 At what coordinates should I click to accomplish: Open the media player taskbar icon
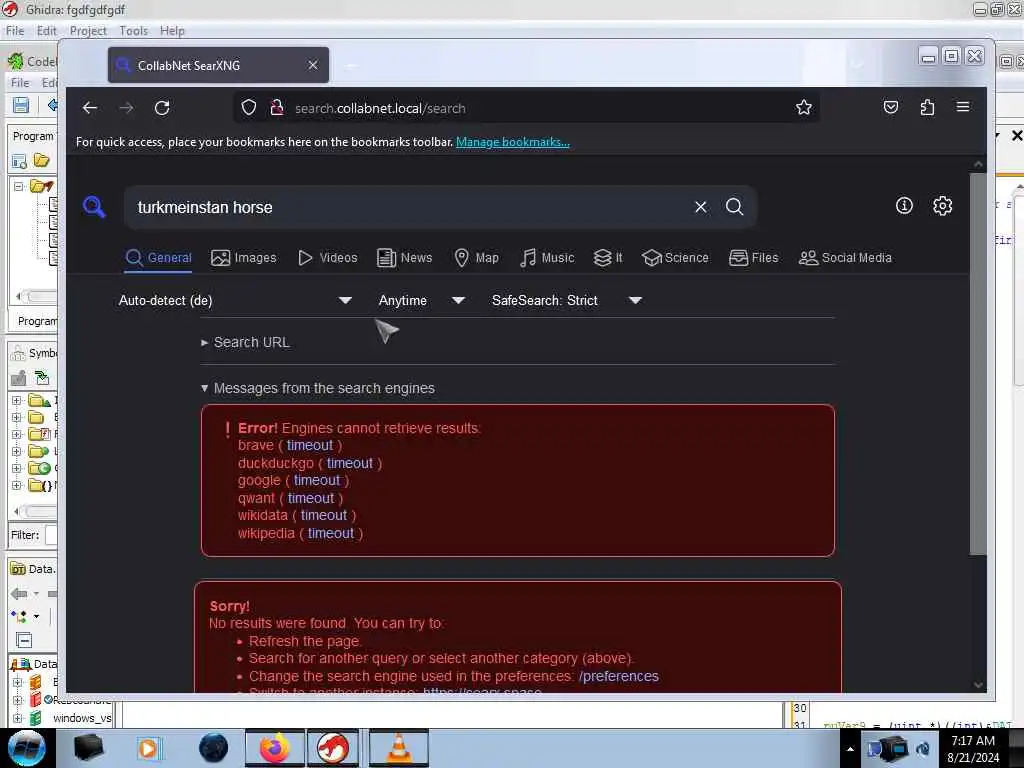148,748
